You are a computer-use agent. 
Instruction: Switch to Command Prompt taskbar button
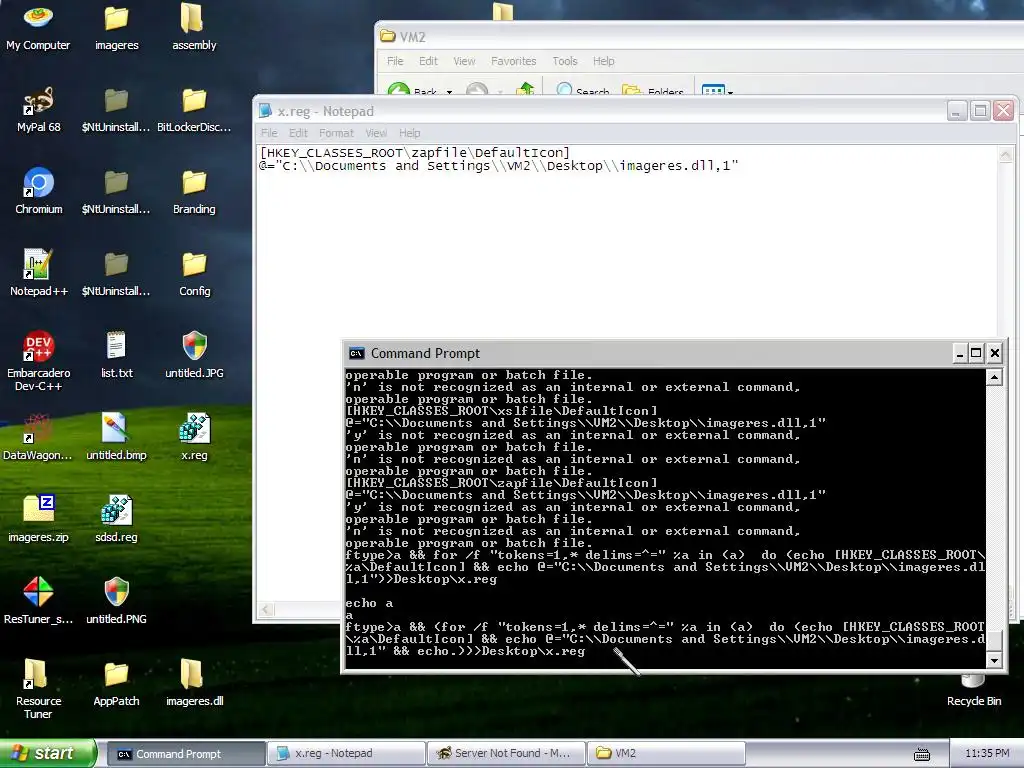pos(185,754)
